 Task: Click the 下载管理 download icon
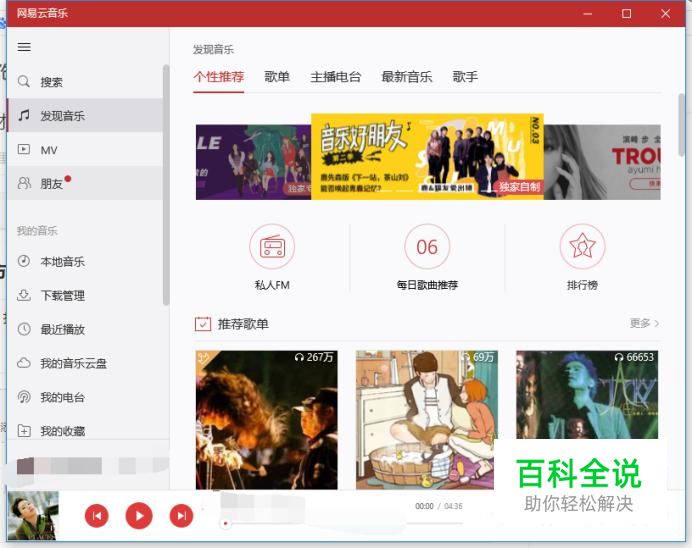tap(24, 295)
